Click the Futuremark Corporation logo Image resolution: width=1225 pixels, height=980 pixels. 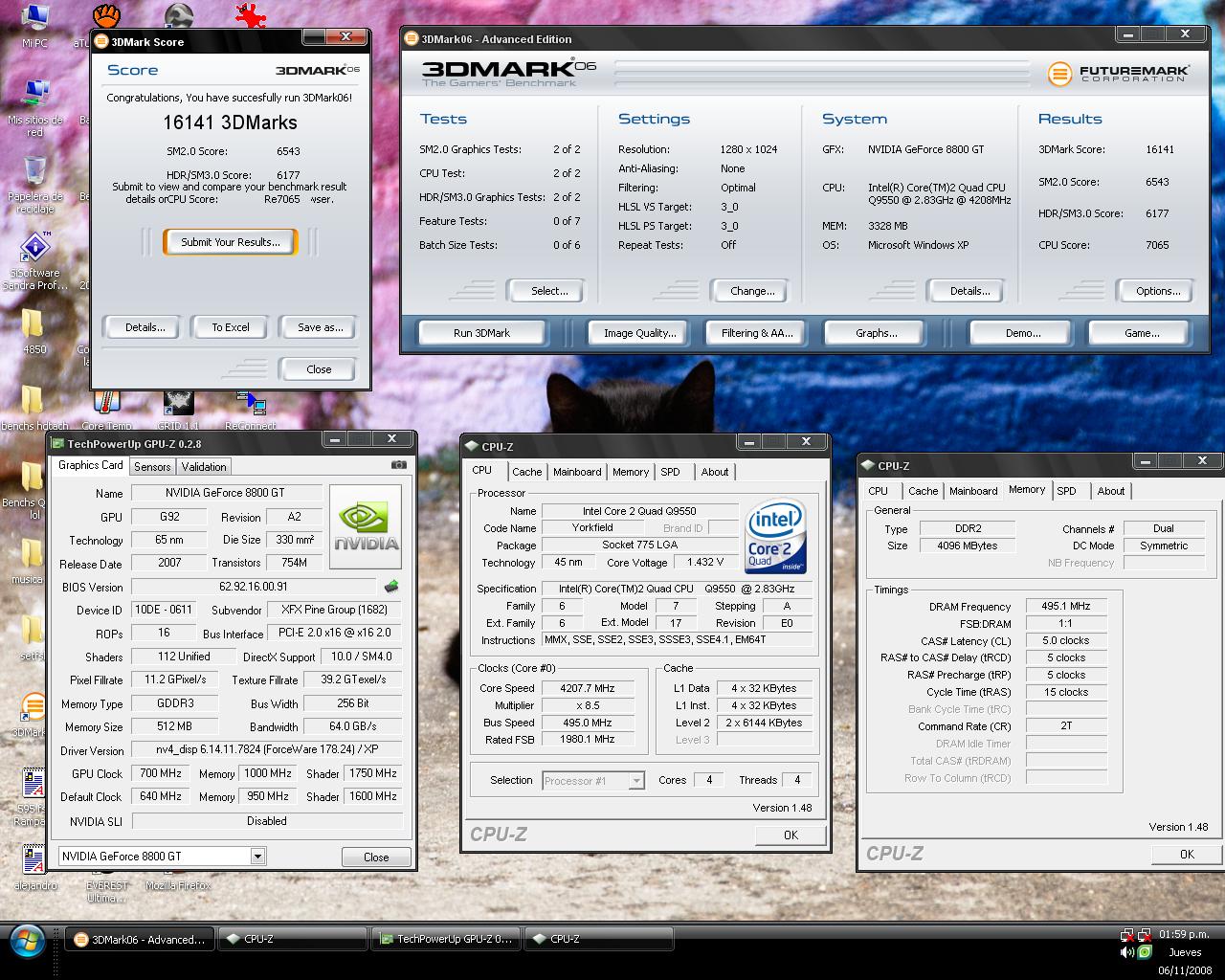pyautogui.click(x=1119, y=73)
